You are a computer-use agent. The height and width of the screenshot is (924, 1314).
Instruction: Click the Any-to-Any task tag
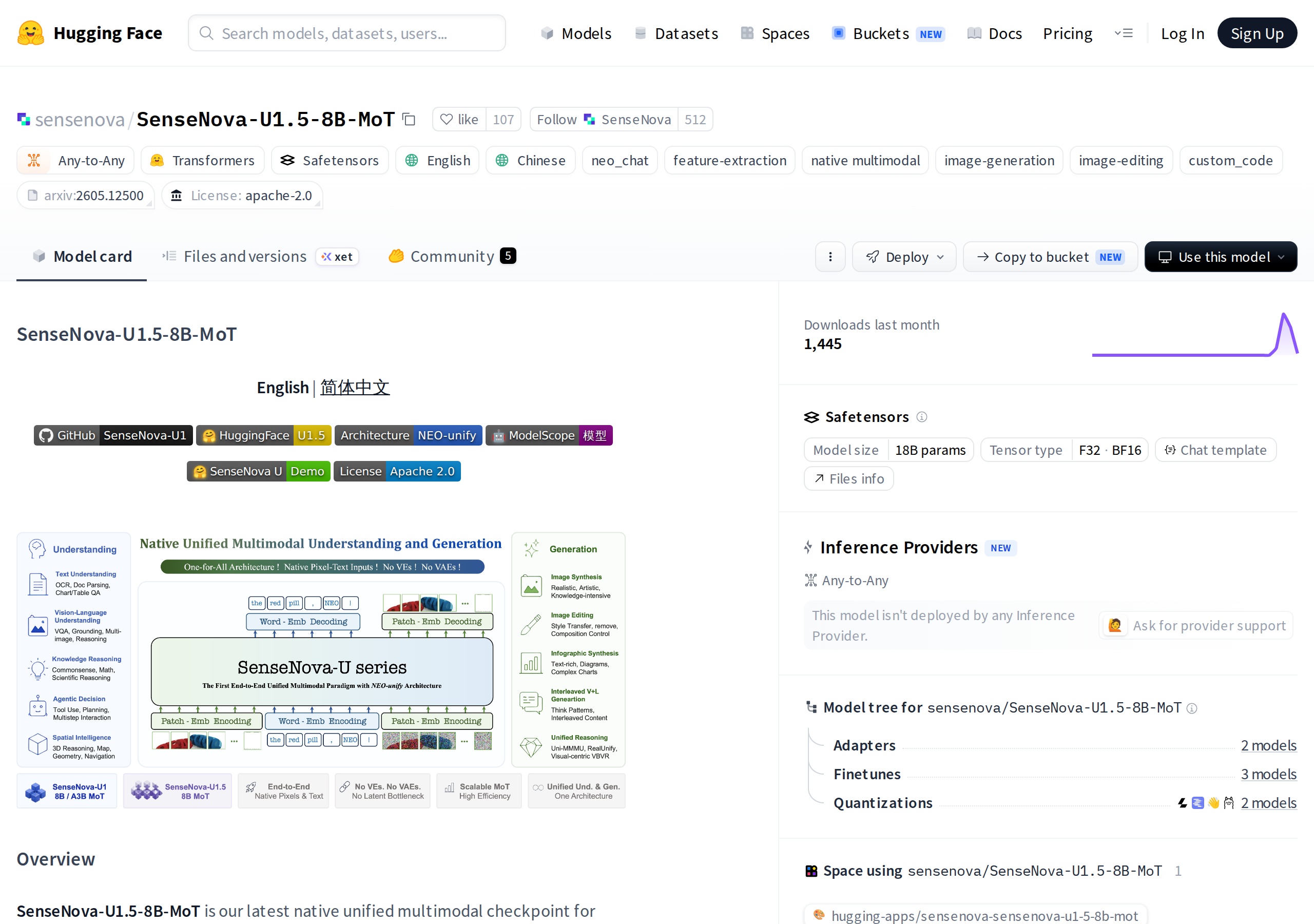point(75,160)
